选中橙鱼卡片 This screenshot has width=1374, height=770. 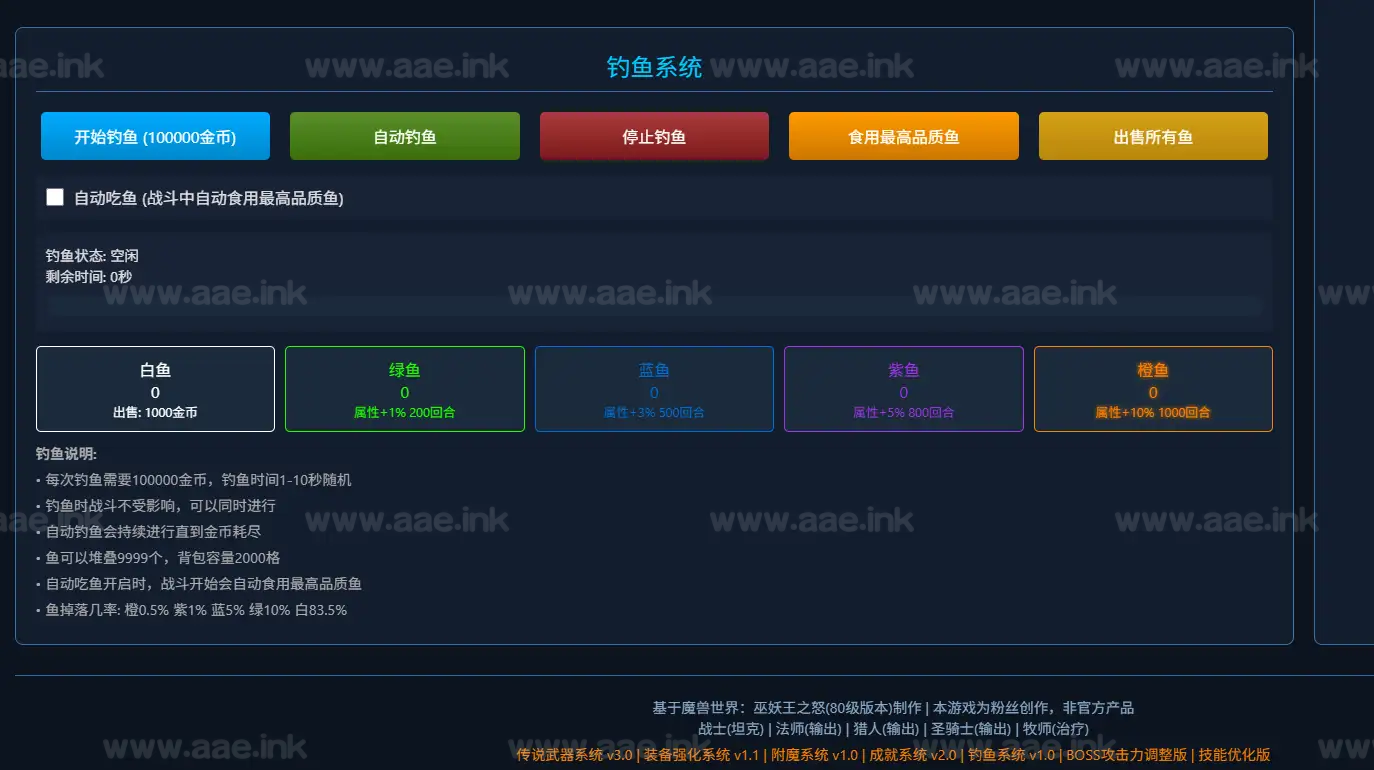[x=1152, y=389]
